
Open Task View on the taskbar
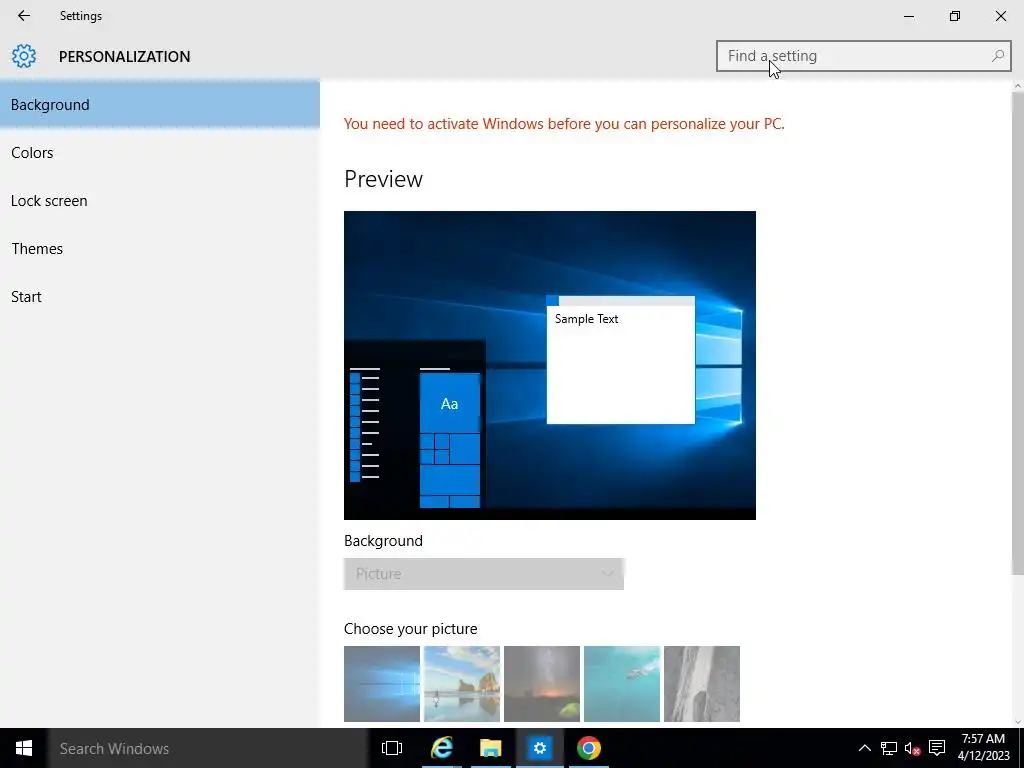coord(392,748)
